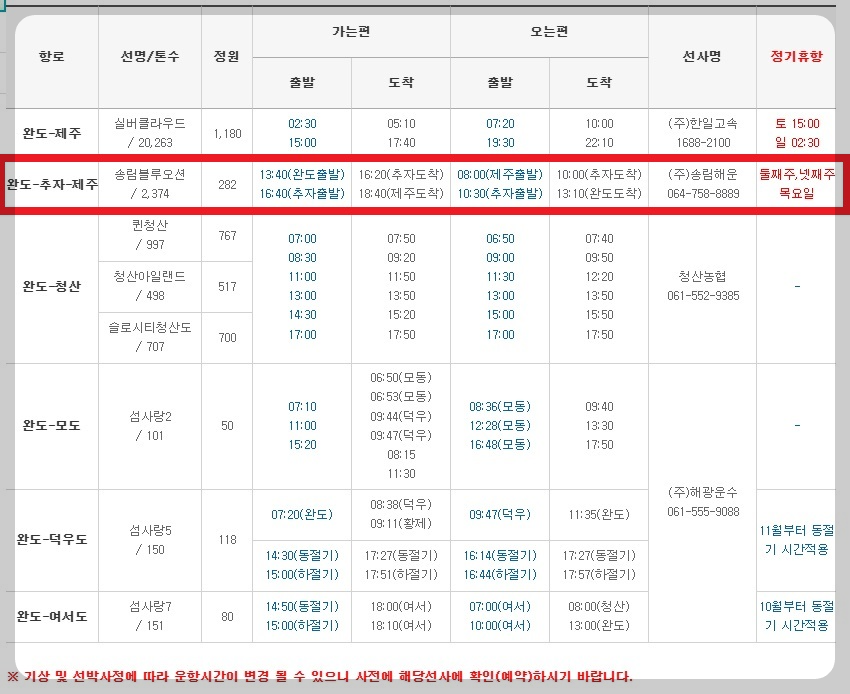Viewport: 850px width, 694px height.
Task: Click 출발 subheader under 가는편
Action: pos(302,82)
